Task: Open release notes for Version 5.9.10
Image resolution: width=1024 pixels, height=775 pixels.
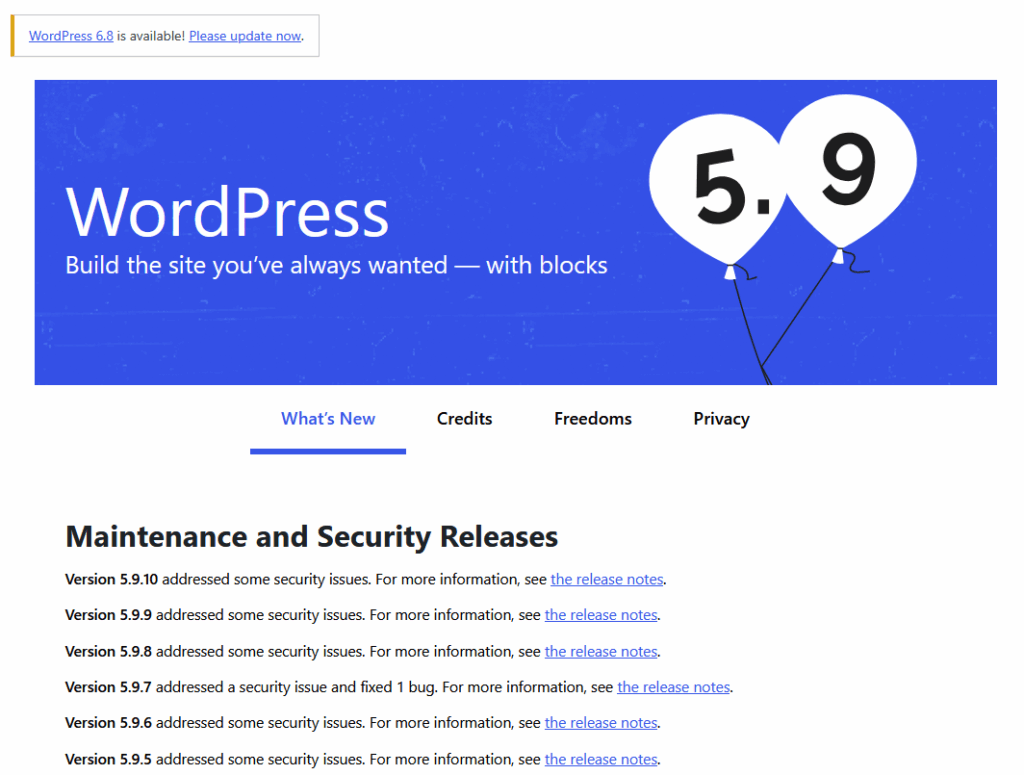Action: click(607, 579)
